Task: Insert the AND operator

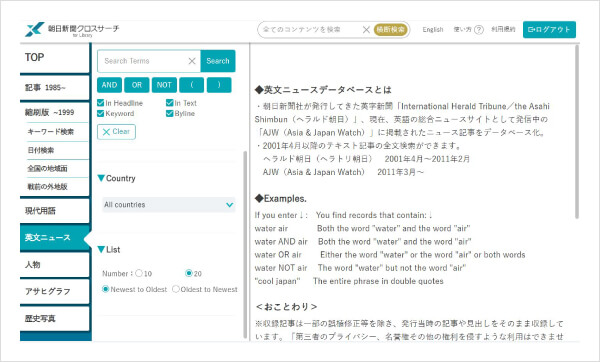Action: coord(109,85)
